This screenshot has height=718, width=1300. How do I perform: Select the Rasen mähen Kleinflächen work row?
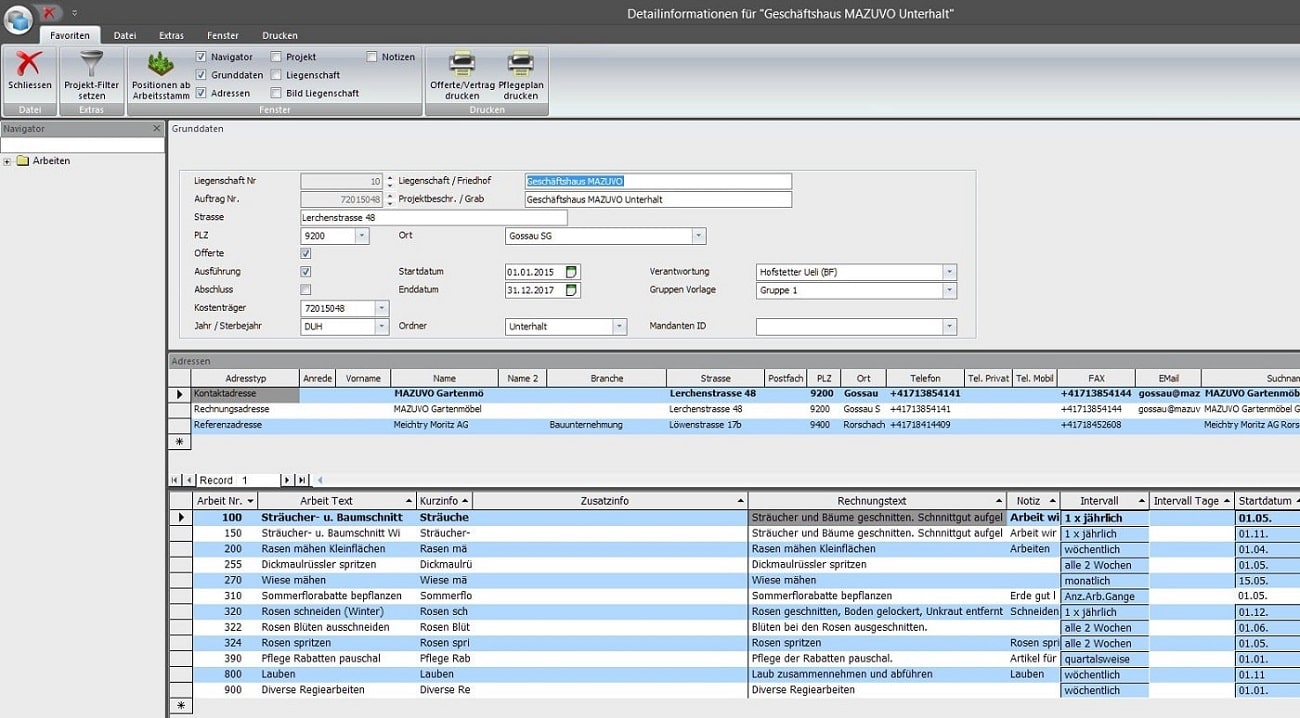[x=735, y=549]
